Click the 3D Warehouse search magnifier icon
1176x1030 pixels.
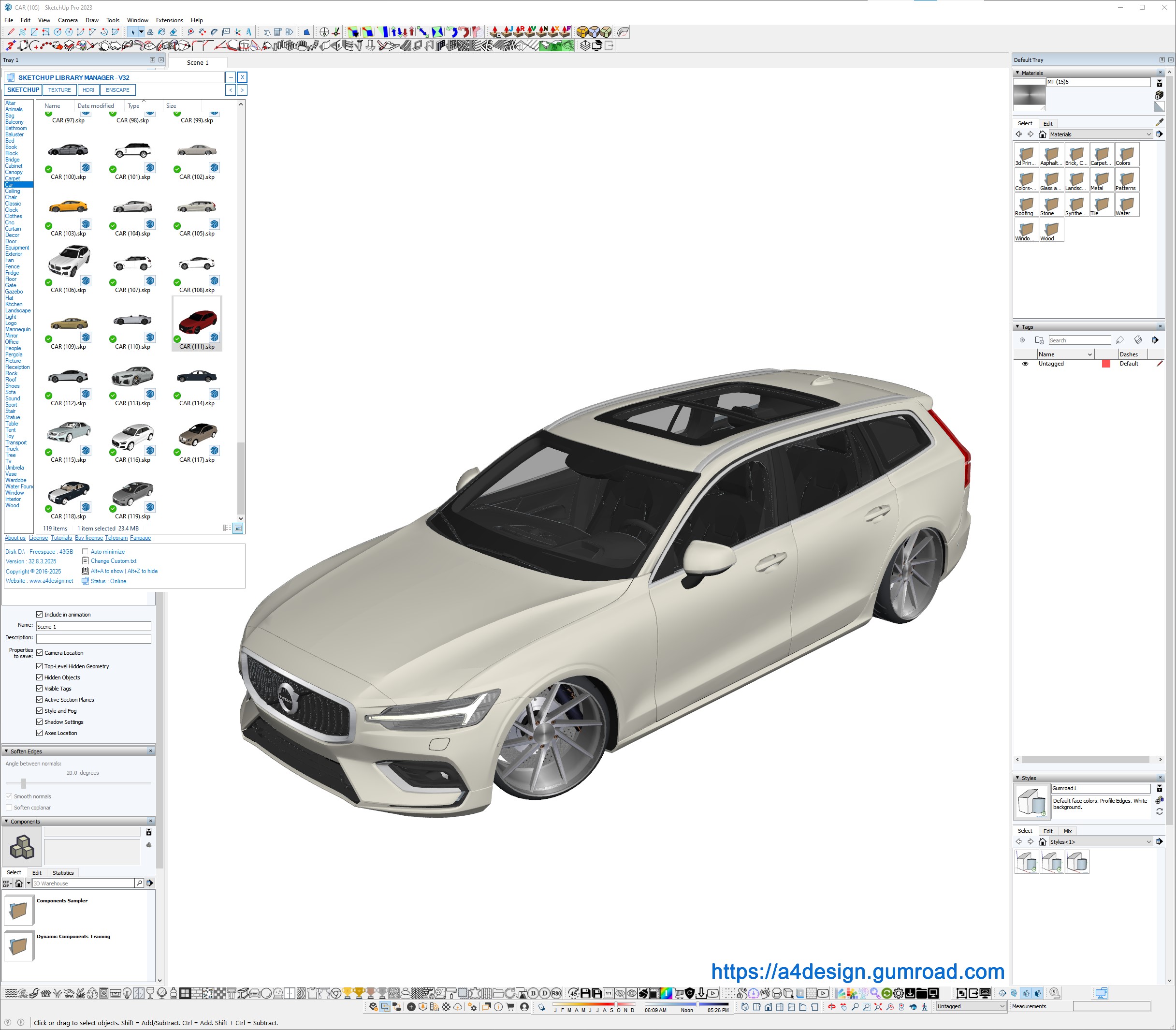(x=139, y=883)
